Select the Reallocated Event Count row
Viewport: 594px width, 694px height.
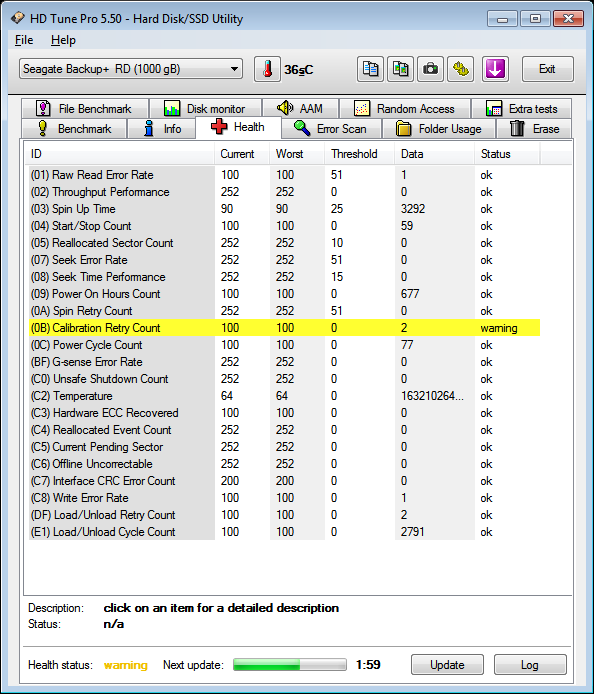point(285,430)
